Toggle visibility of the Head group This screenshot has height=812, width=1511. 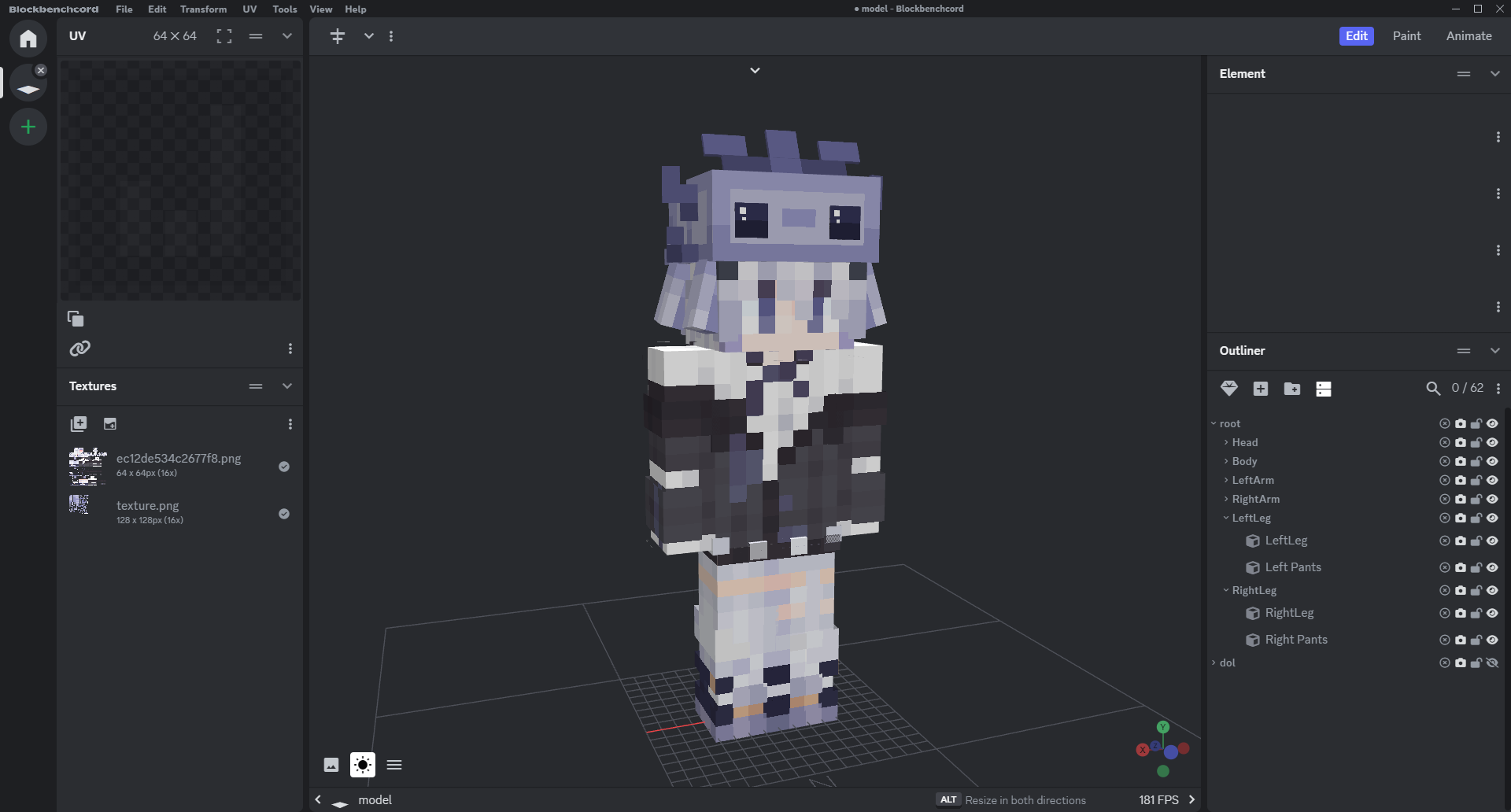[x=1492, y=443]
